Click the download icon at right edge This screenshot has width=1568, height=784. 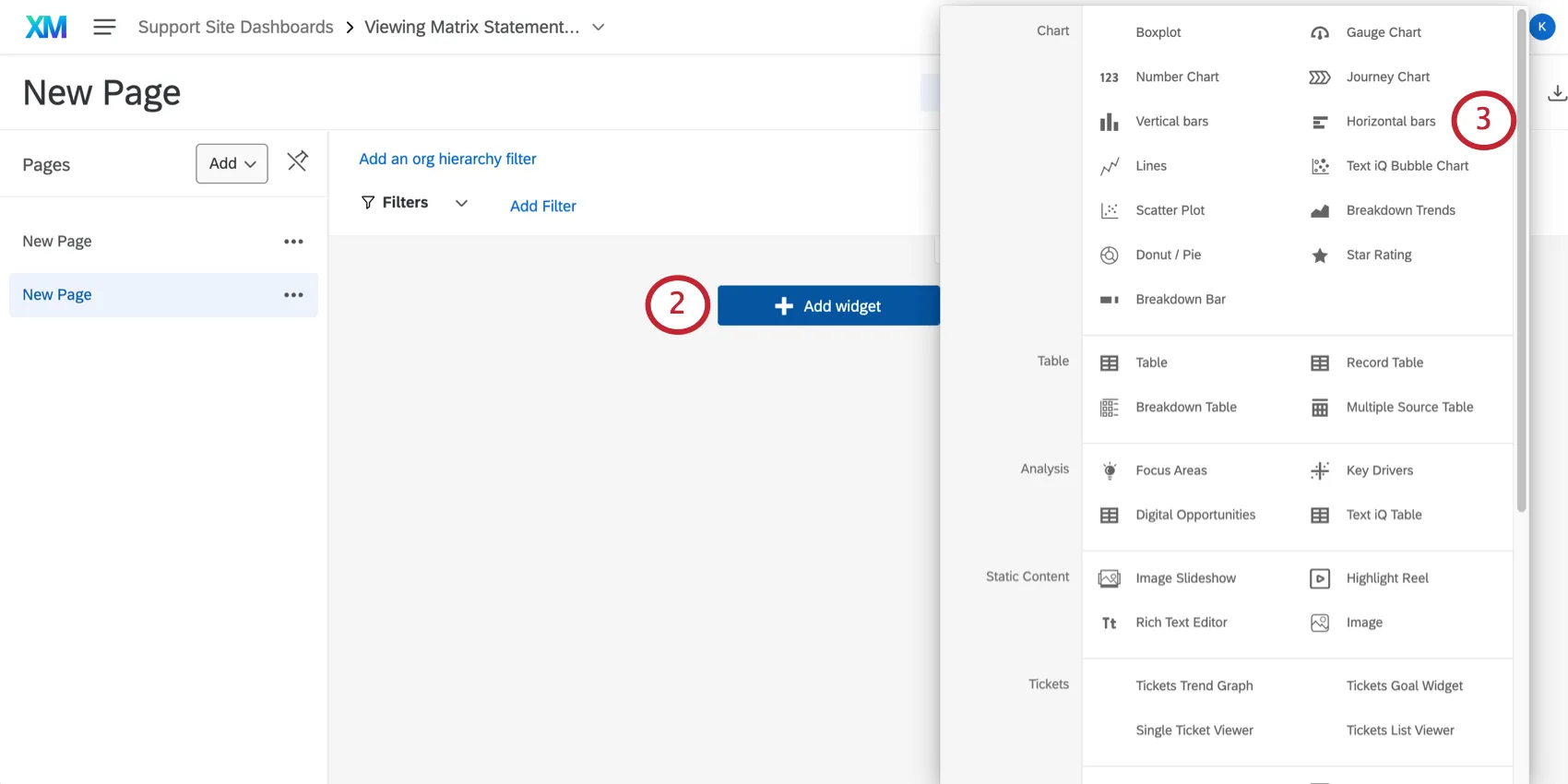(x=1557, y=93)
